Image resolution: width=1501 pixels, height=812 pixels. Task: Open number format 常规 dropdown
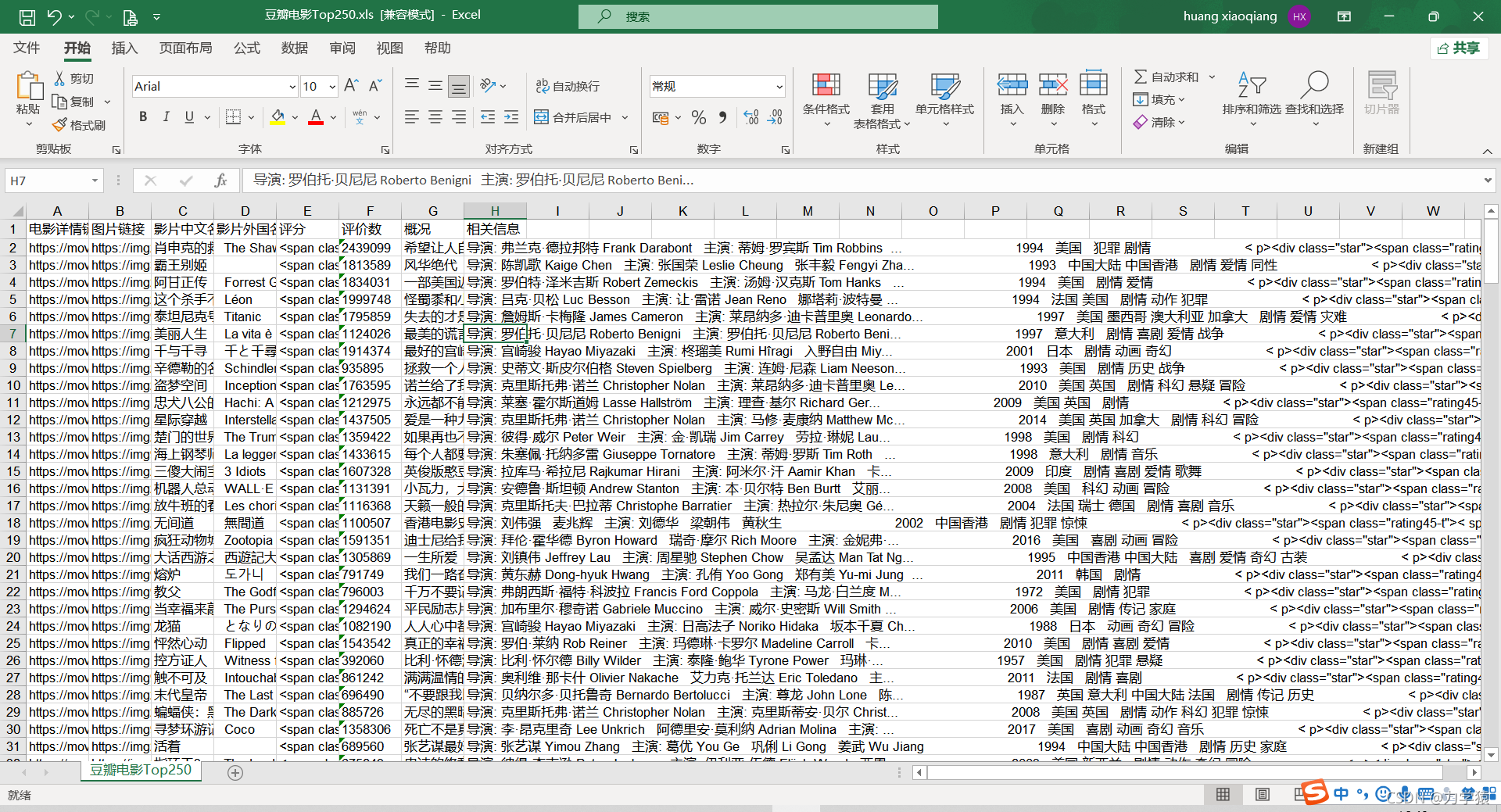click(x=779, y=87)
